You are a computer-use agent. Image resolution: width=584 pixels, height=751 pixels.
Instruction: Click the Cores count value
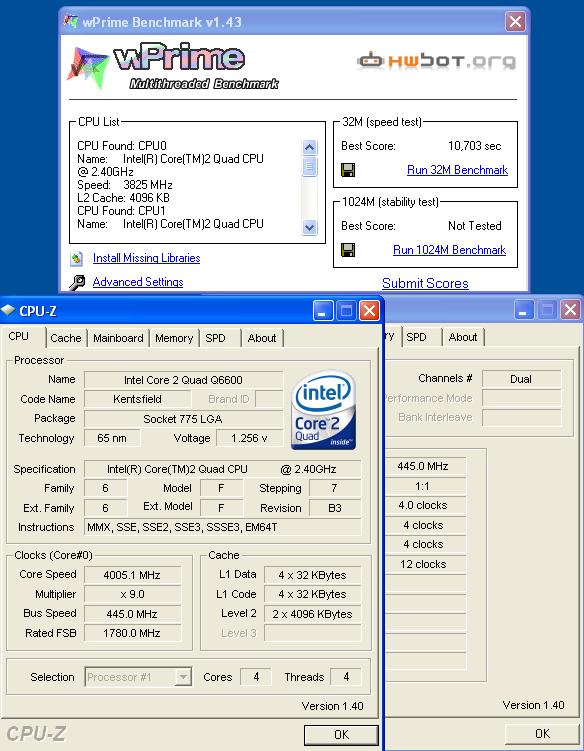[x=256, y=677]
